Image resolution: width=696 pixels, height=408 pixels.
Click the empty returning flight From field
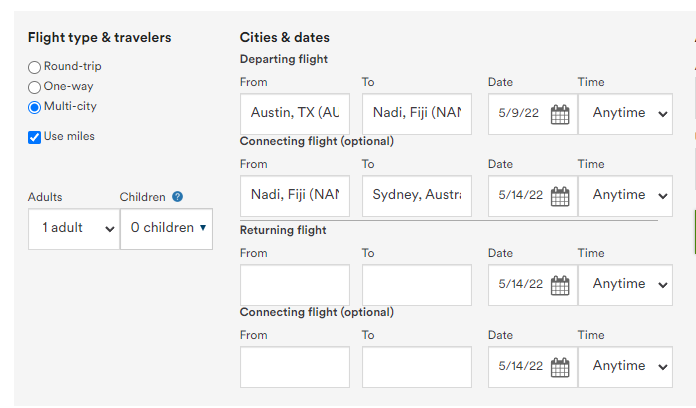(x=295, y=285)
